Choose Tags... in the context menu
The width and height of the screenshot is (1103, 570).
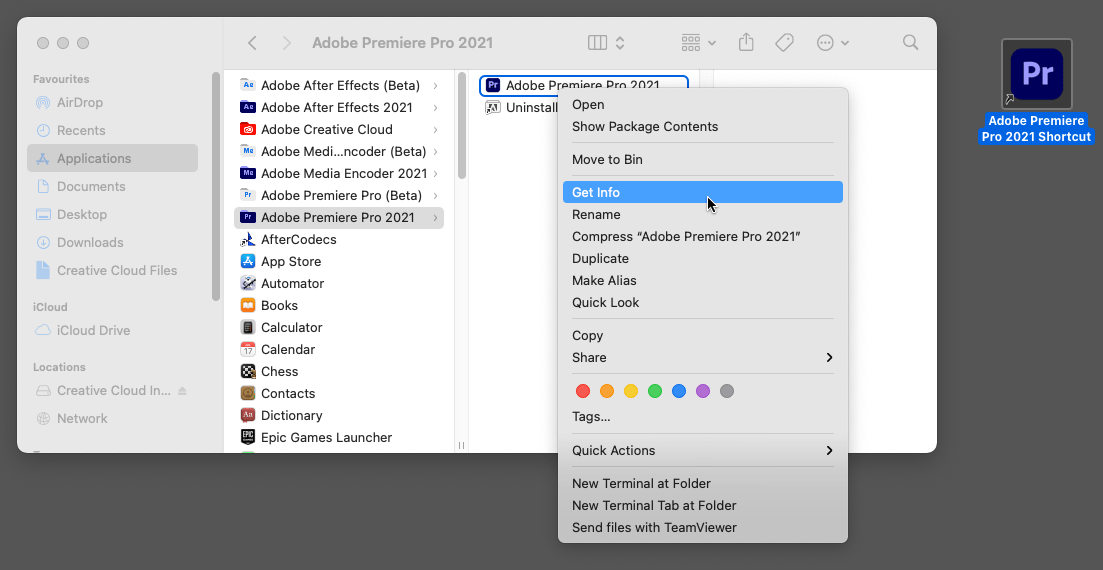coord(703,417)
